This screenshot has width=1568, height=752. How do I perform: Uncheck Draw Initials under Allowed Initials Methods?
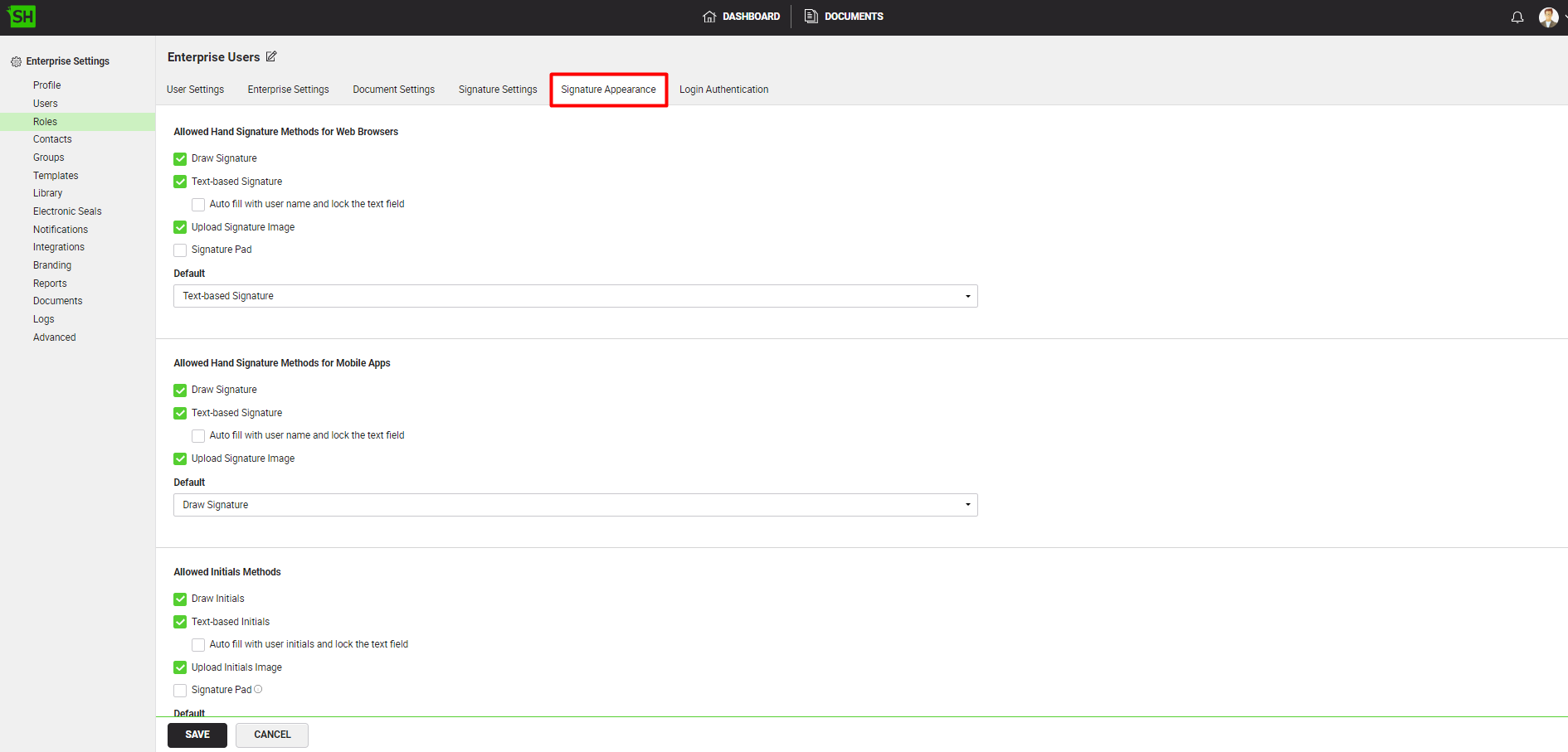(x=179, y=599)
